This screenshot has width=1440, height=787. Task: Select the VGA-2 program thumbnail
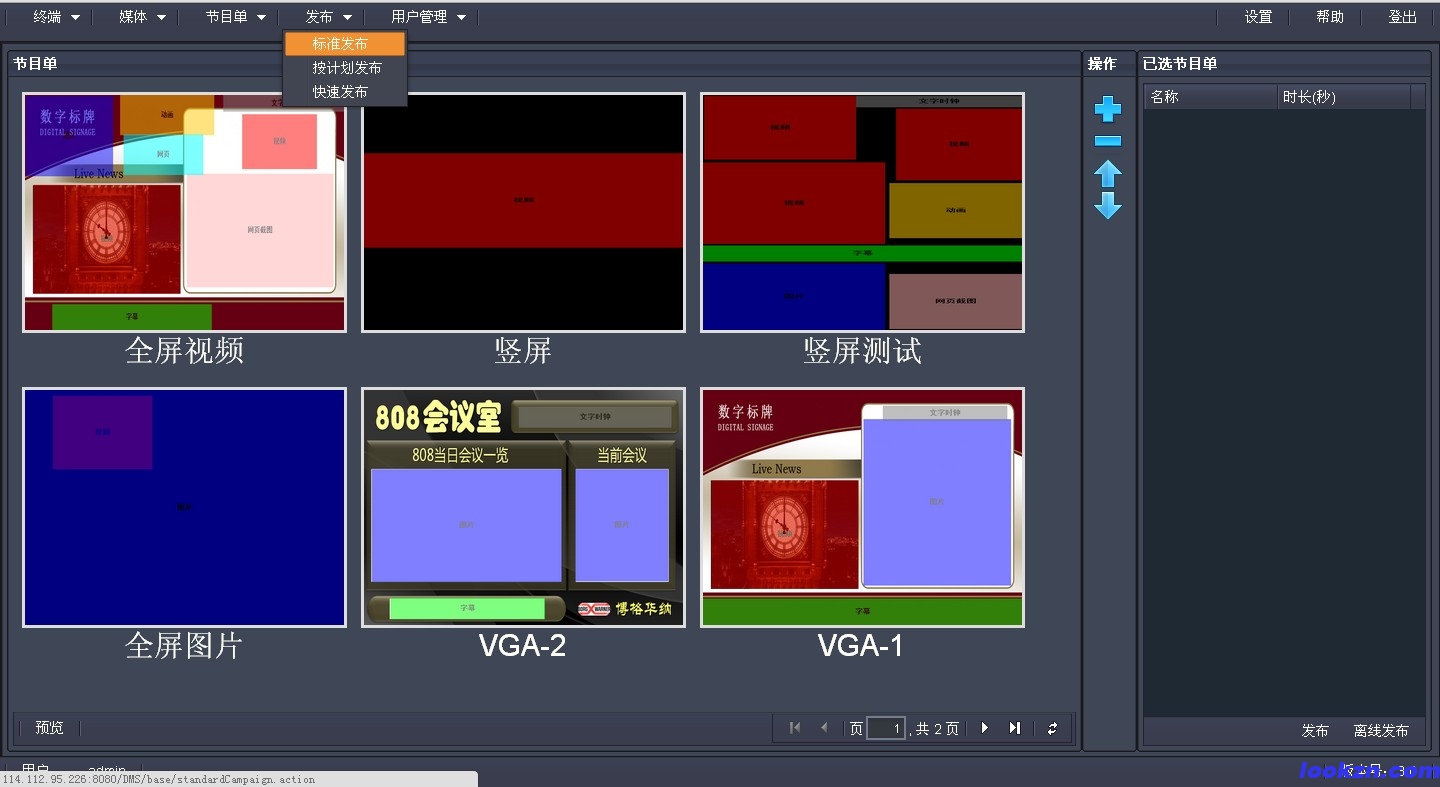pyautogui.click(x=523, y=507)
